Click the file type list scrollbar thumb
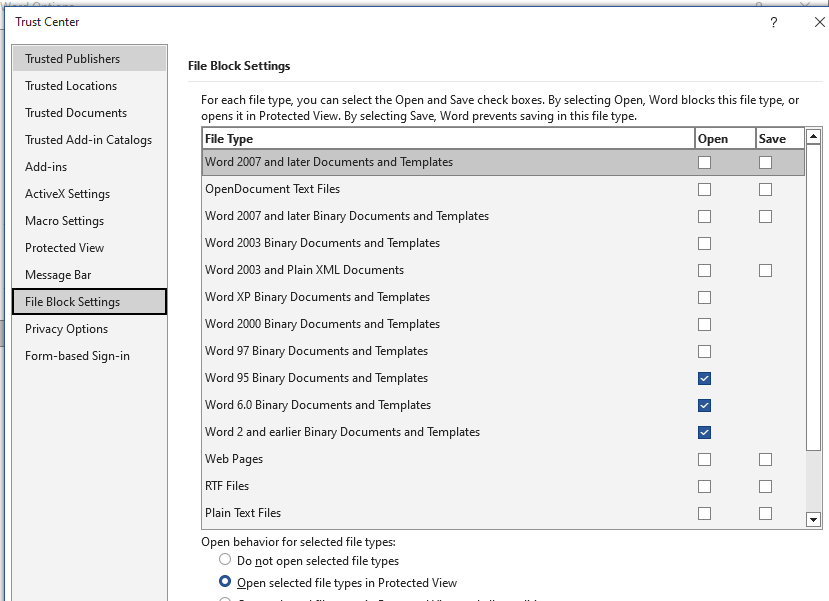This screenshot has width=829, height=601. point(813,298)
